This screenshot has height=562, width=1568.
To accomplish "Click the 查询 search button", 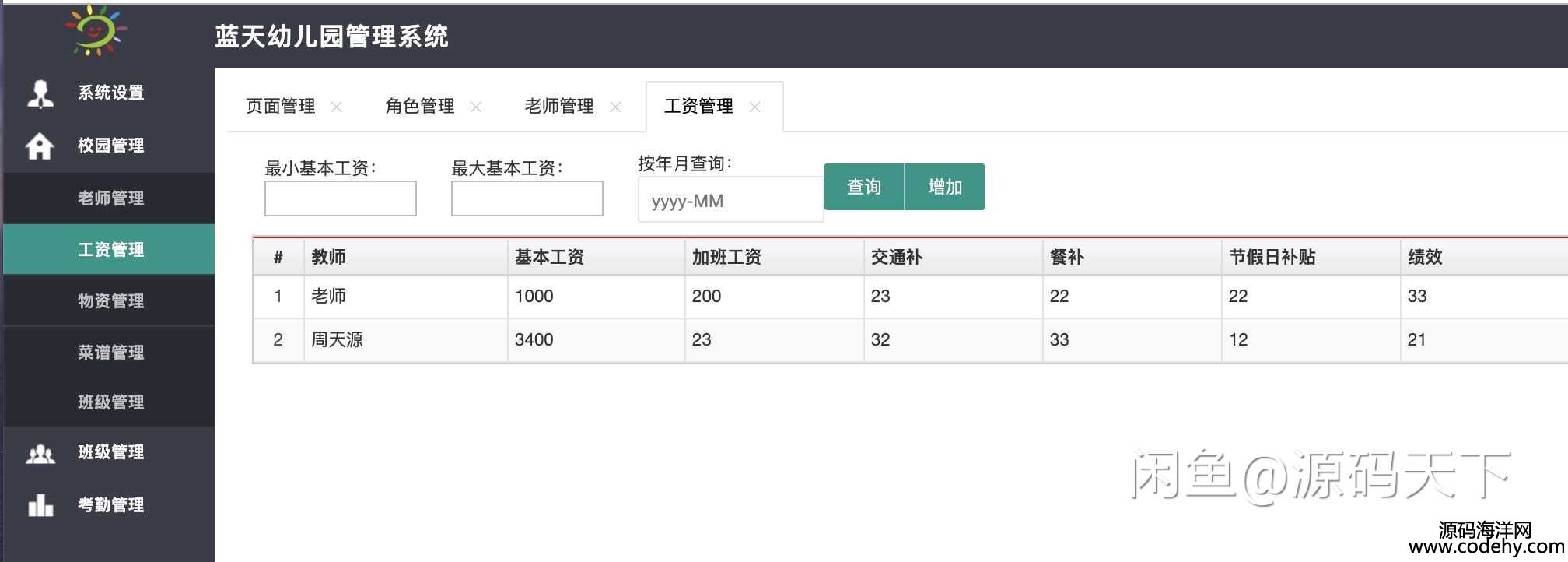I will coord(864,187).
